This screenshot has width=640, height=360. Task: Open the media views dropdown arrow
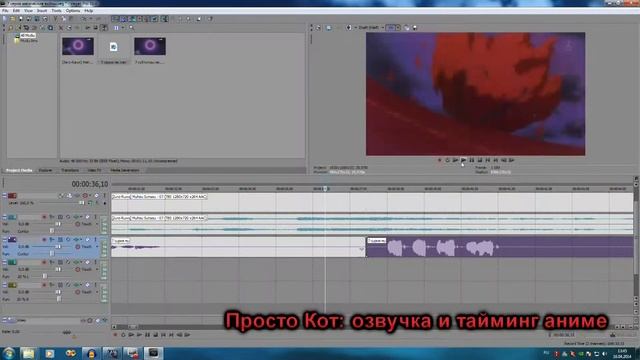coord(123,28)
